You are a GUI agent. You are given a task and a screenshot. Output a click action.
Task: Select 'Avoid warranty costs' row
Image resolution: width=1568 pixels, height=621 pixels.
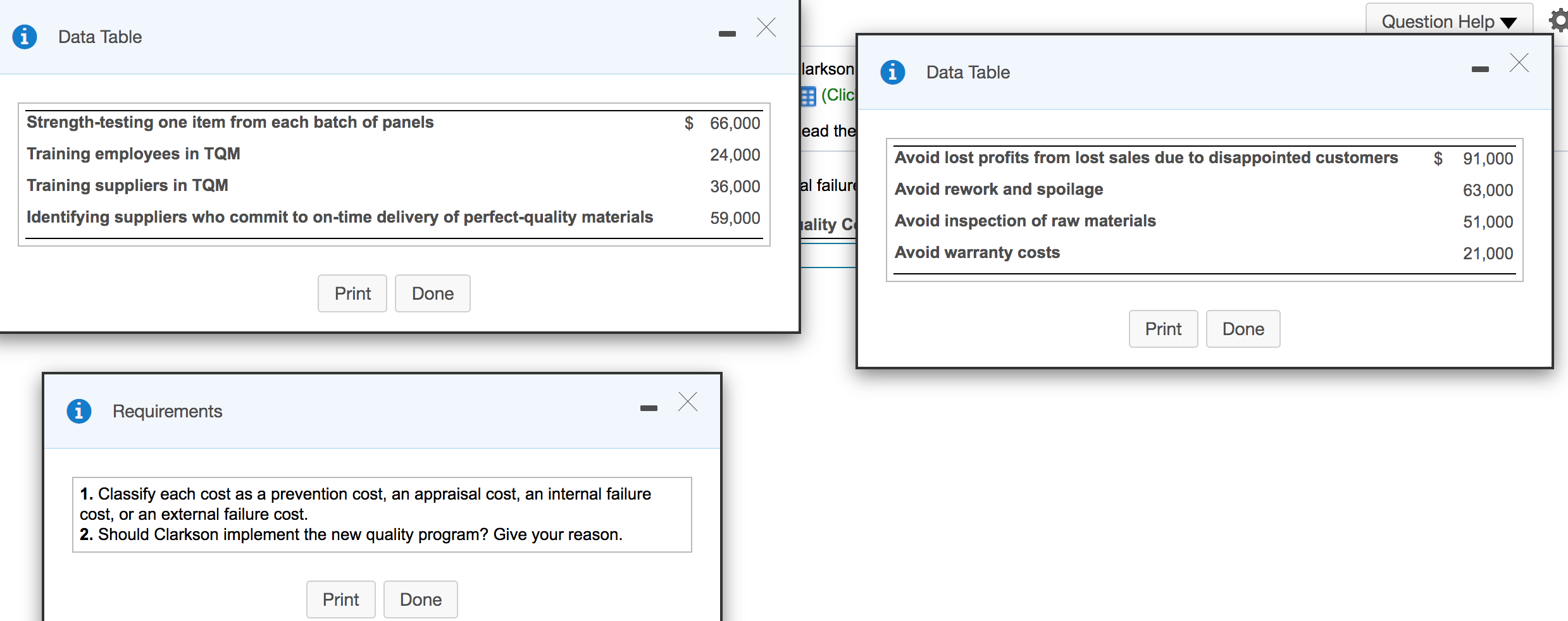tap(1204, 253)
